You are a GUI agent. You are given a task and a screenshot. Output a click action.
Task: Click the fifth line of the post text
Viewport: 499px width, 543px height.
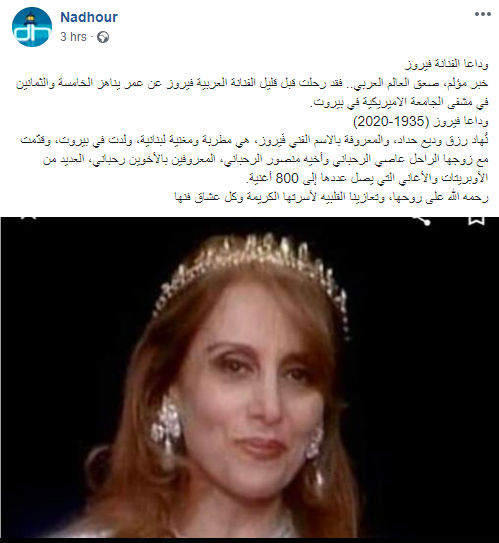pyautogui.click(x=254, y=141)
